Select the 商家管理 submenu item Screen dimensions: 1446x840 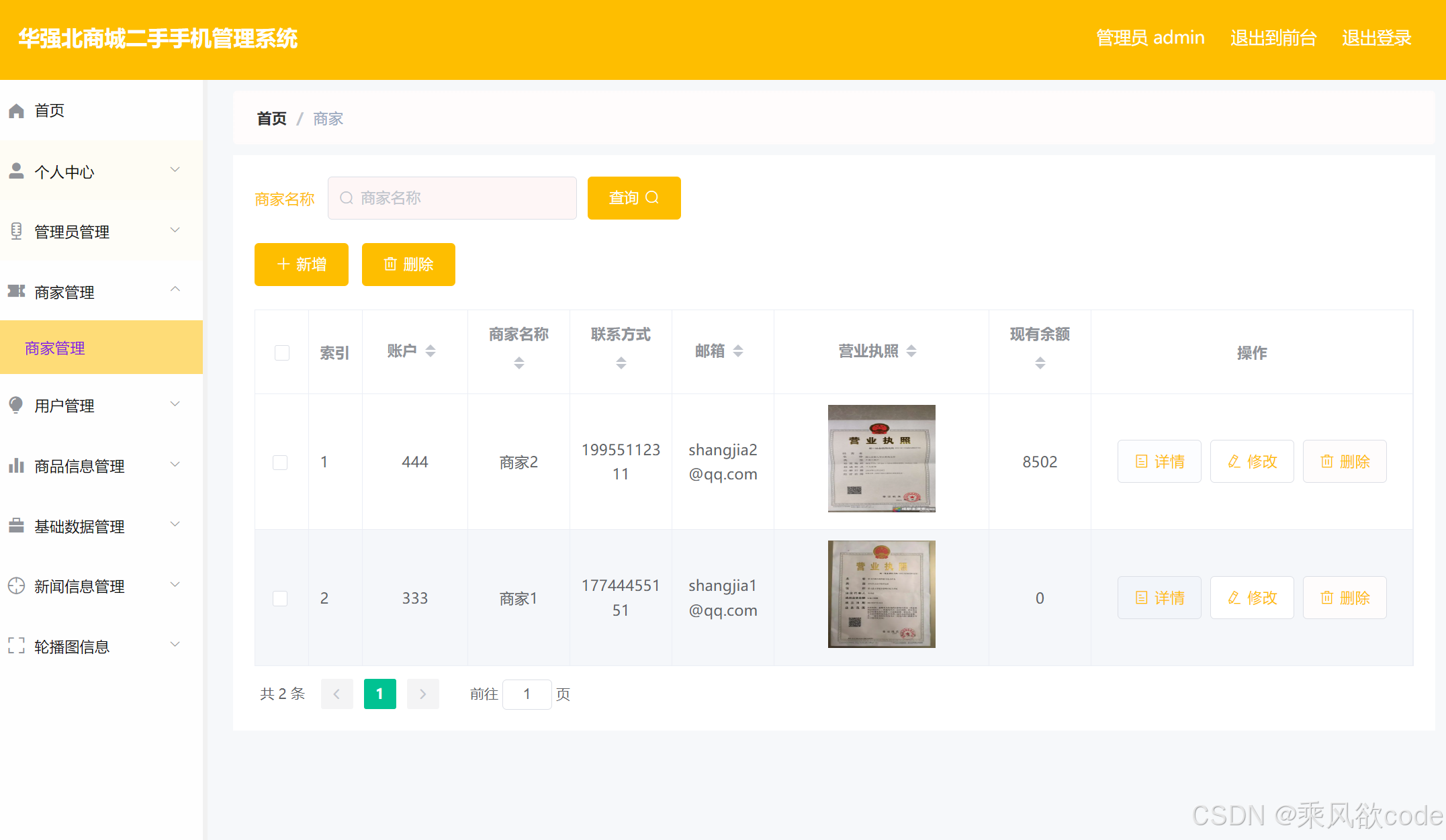pyautogui.click(x=55, y=348)
